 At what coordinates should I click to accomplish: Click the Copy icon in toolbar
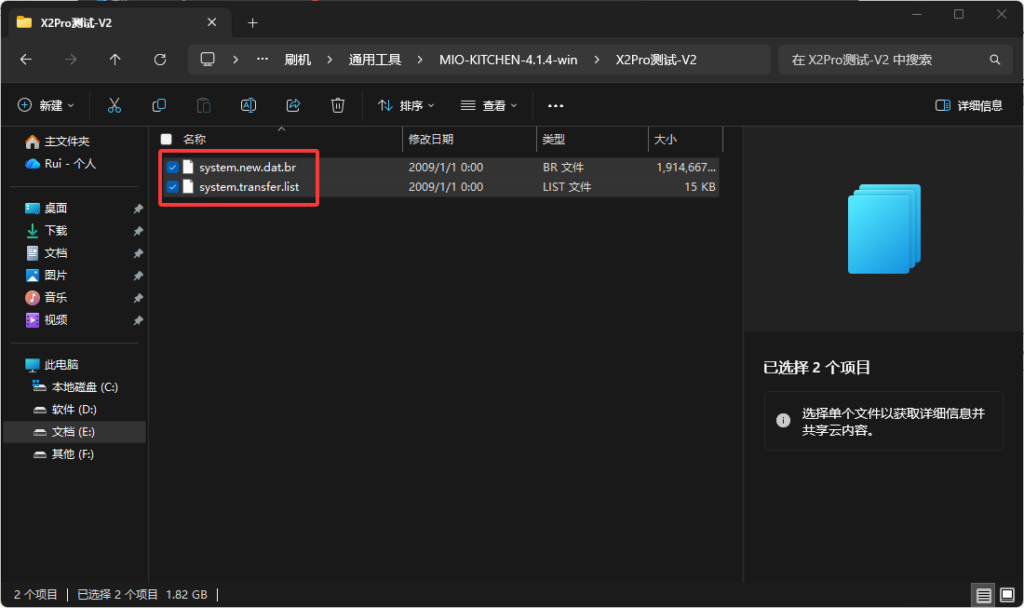point(159,105)
